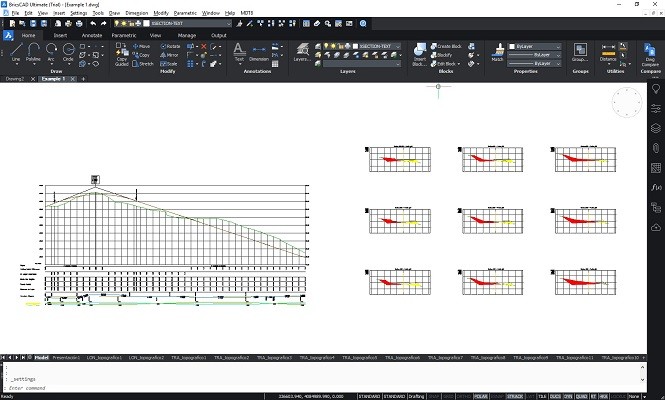Click the Mirror tool
This screenshot has height=400, width=665.
point(169,55)
